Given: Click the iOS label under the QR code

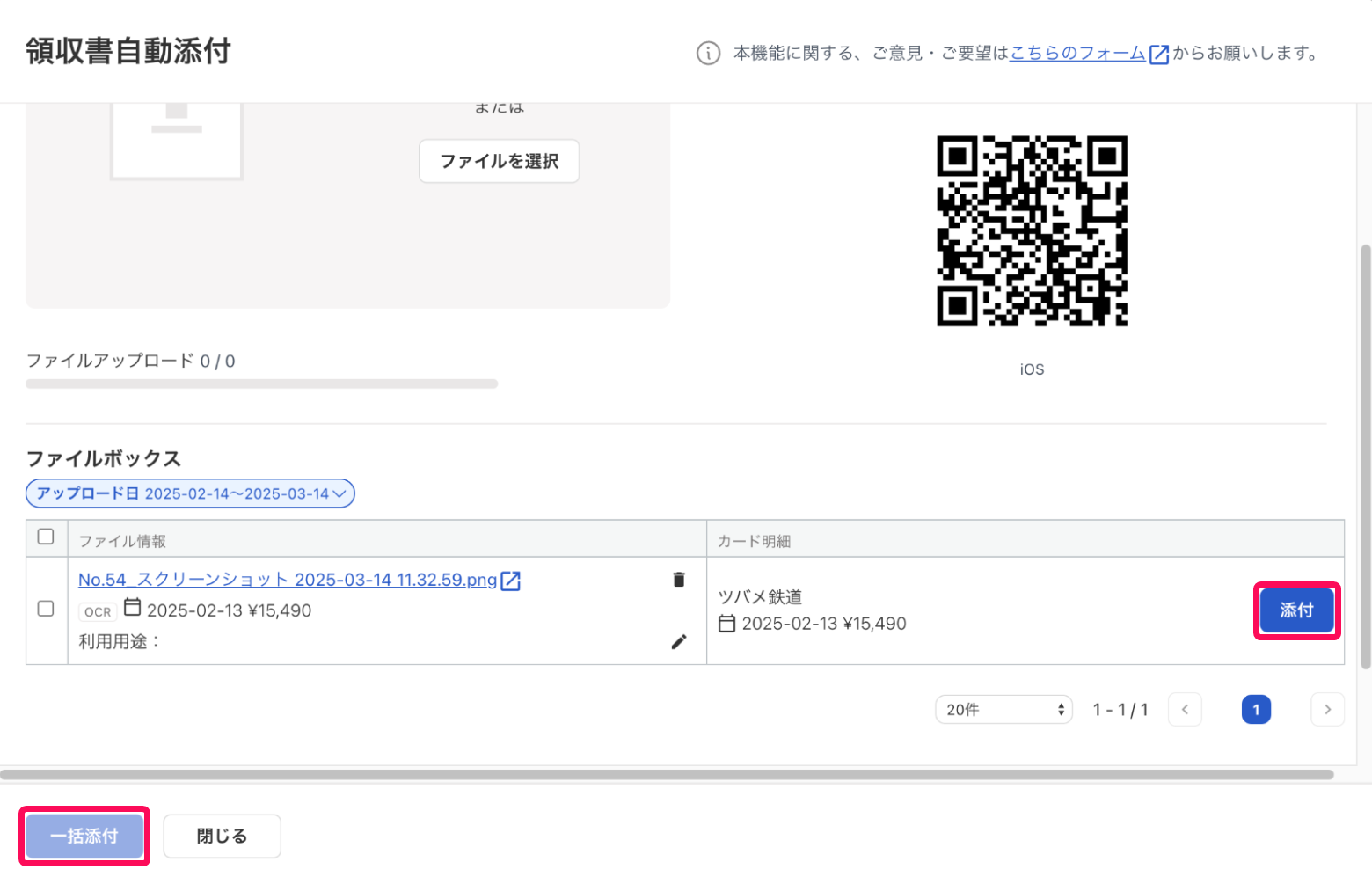Looking at the screenshot, I should click(x=1033, y=369).
